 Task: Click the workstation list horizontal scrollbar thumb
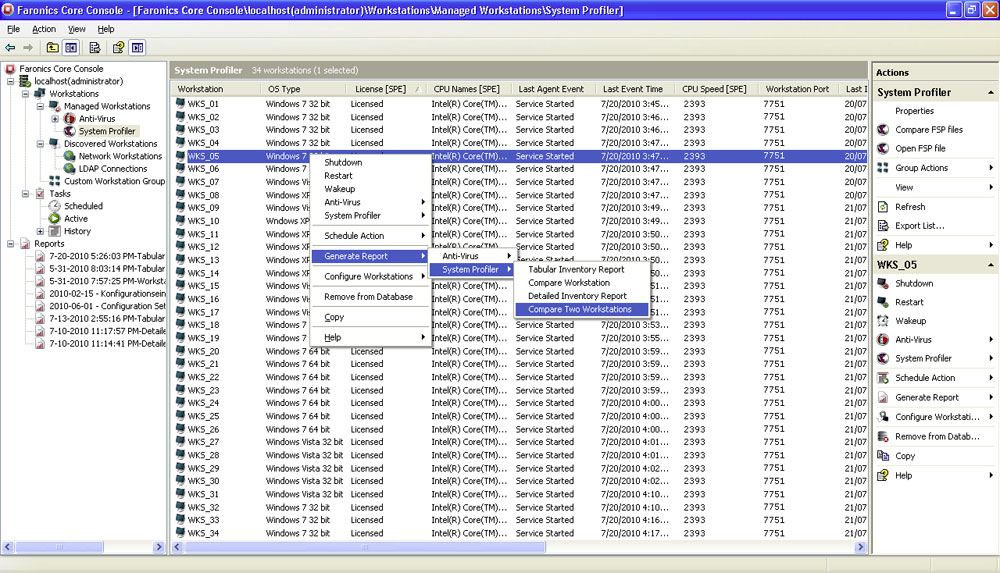[x=365, y=547]
